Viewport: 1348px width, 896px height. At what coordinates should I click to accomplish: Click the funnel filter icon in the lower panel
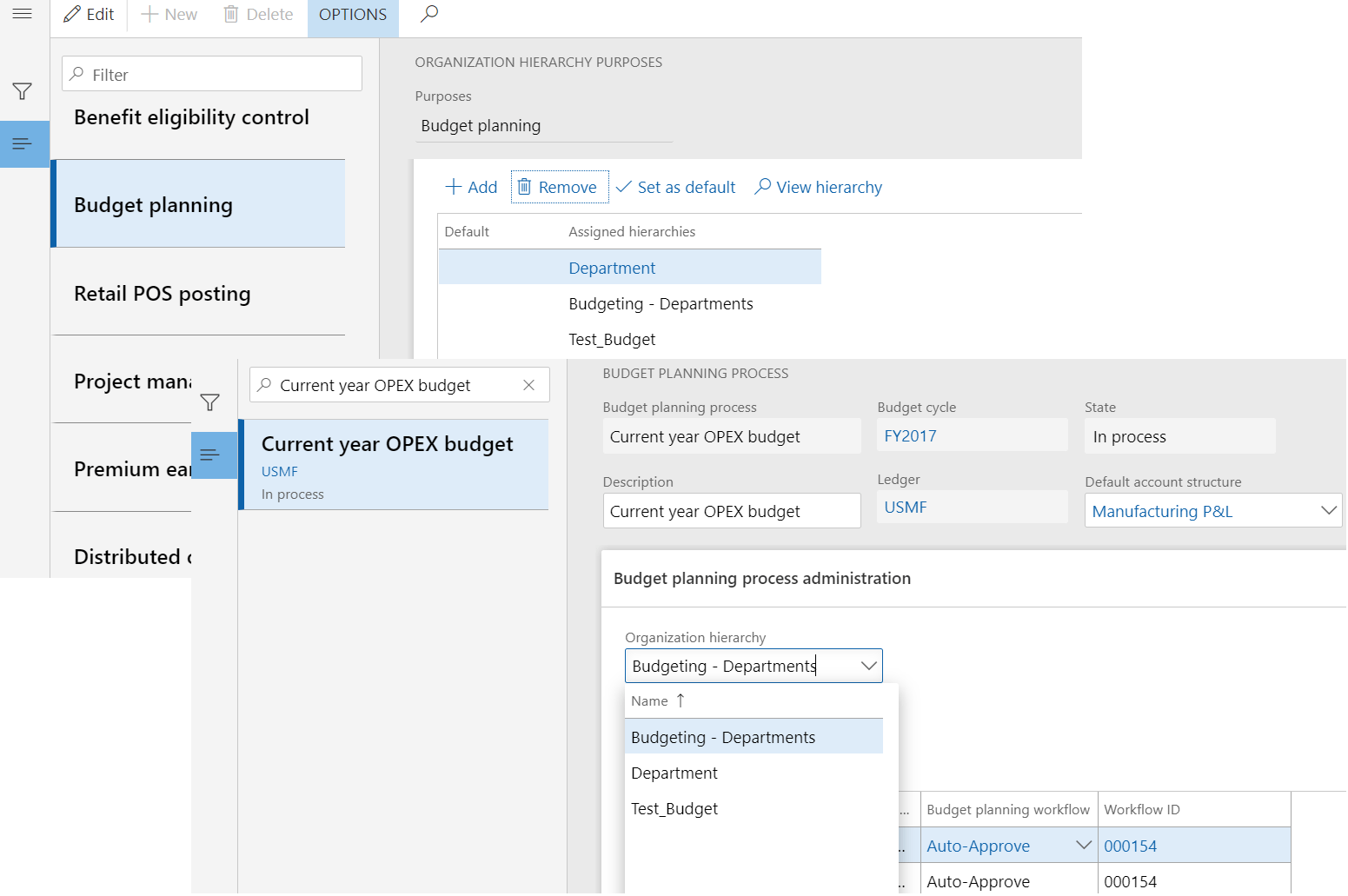click(x=209, y=402)
